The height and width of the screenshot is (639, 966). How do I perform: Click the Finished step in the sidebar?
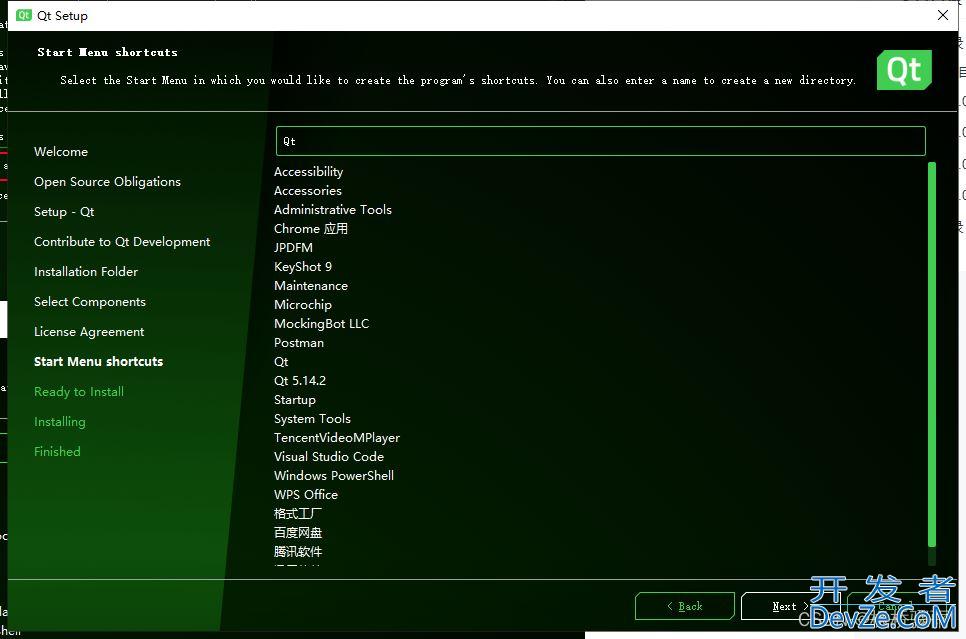click(x=57, y=452)
